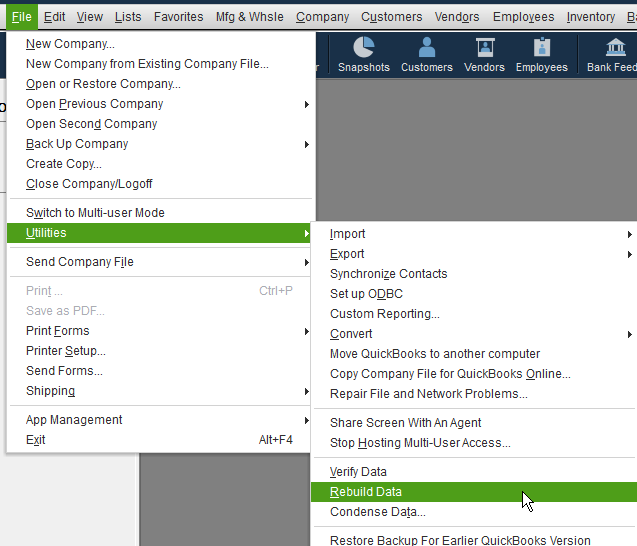Select Move QuickBooks to another computer
The width and height of the screenshot is (637, 546).
click(474, 354)
